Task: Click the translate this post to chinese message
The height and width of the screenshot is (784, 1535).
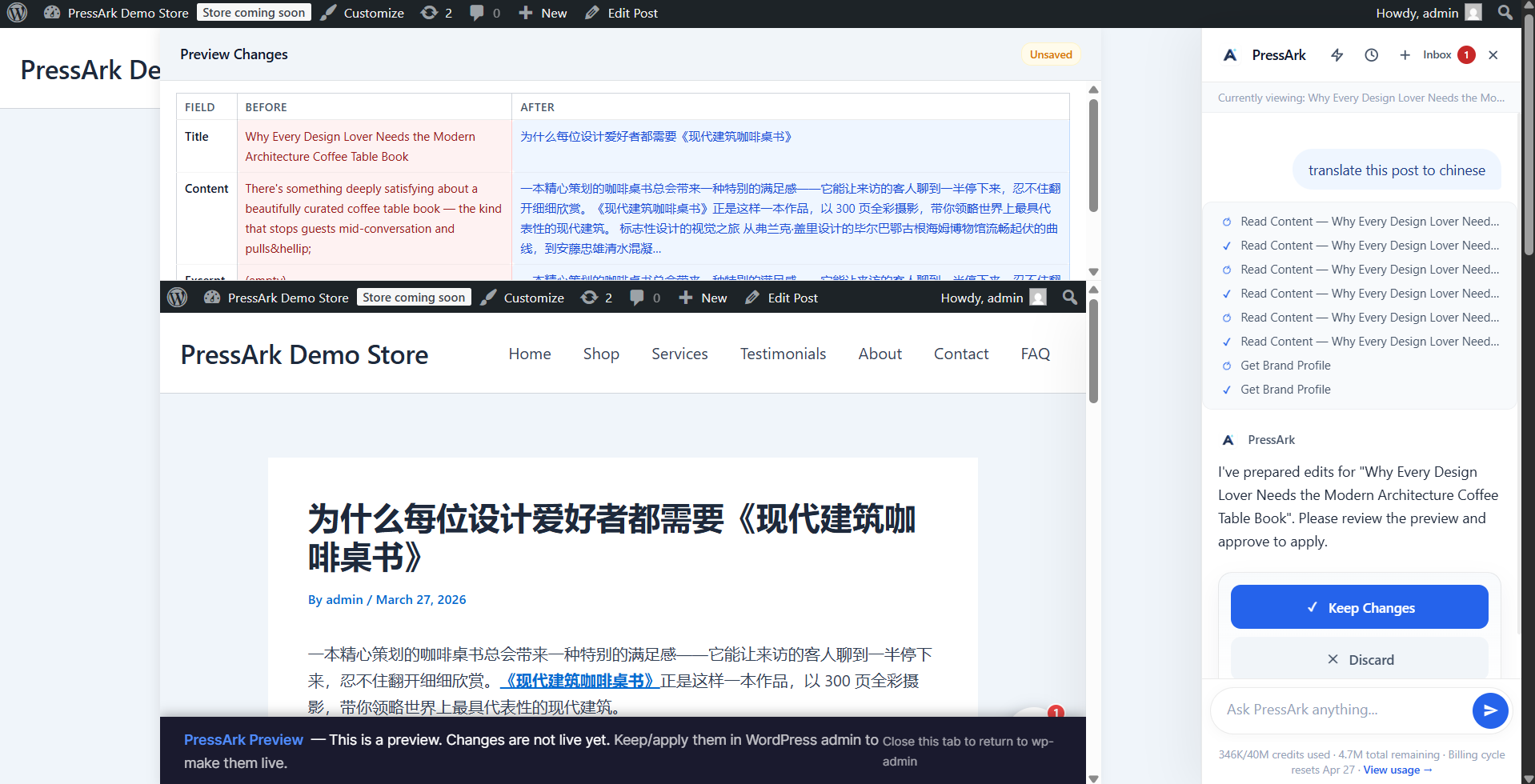Action: (1397, 170)
